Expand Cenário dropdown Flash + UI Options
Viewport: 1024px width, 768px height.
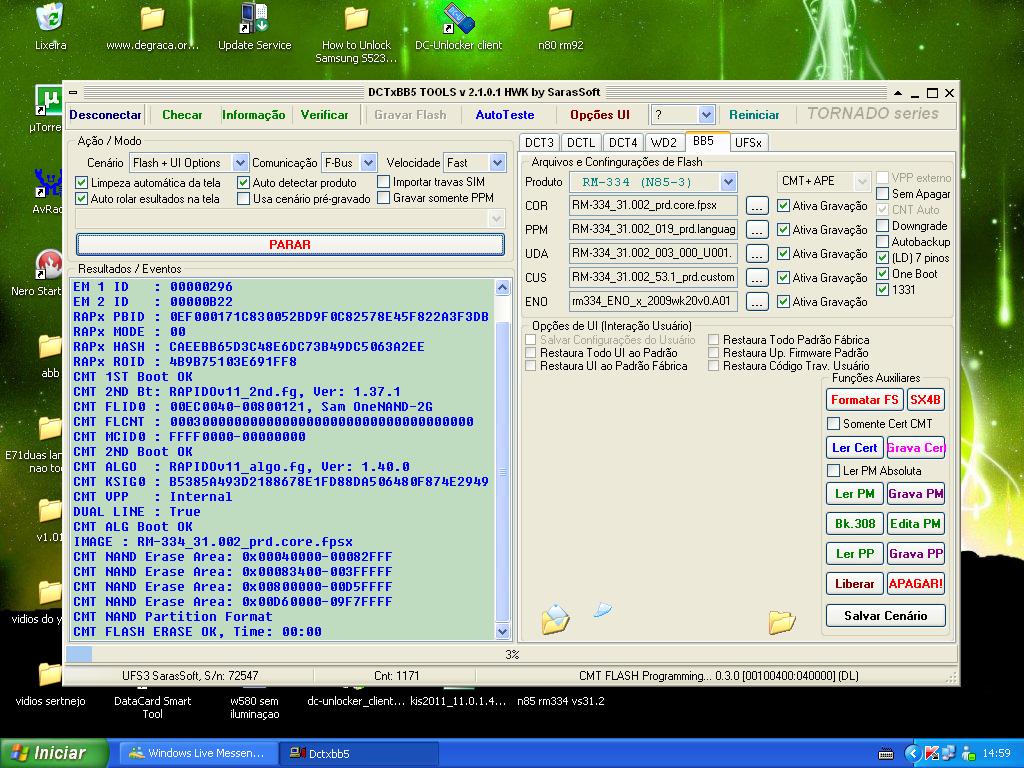(240, 163)
